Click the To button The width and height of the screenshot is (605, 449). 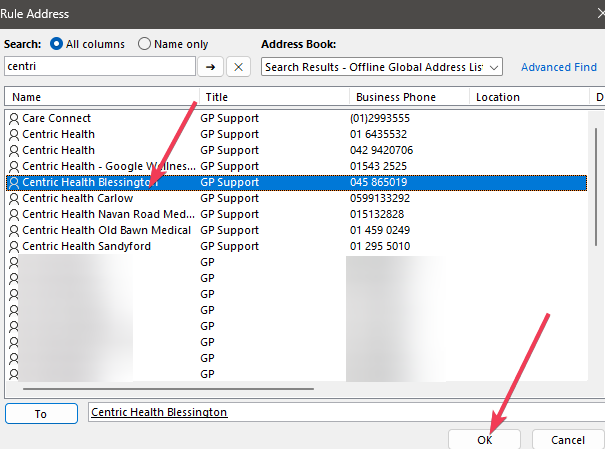tap(41, 413)
